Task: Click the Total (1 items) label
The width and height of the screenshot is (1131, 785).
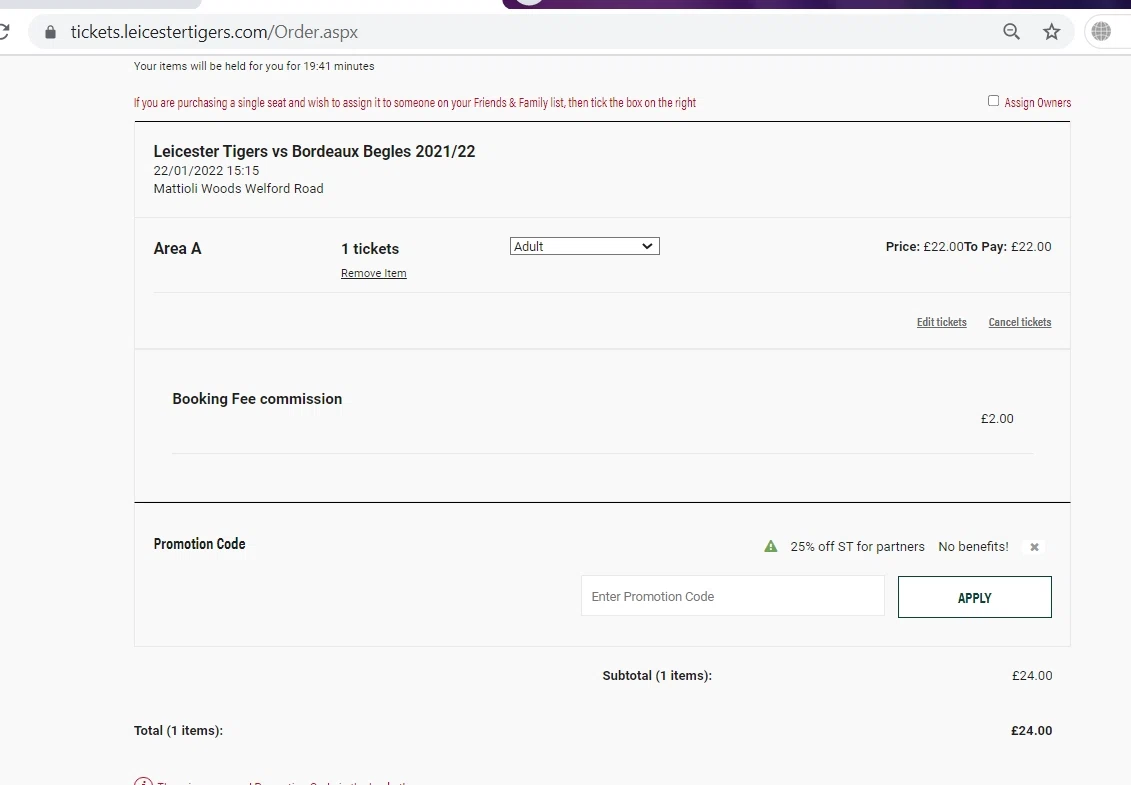Action: click(x=178, y=731)
